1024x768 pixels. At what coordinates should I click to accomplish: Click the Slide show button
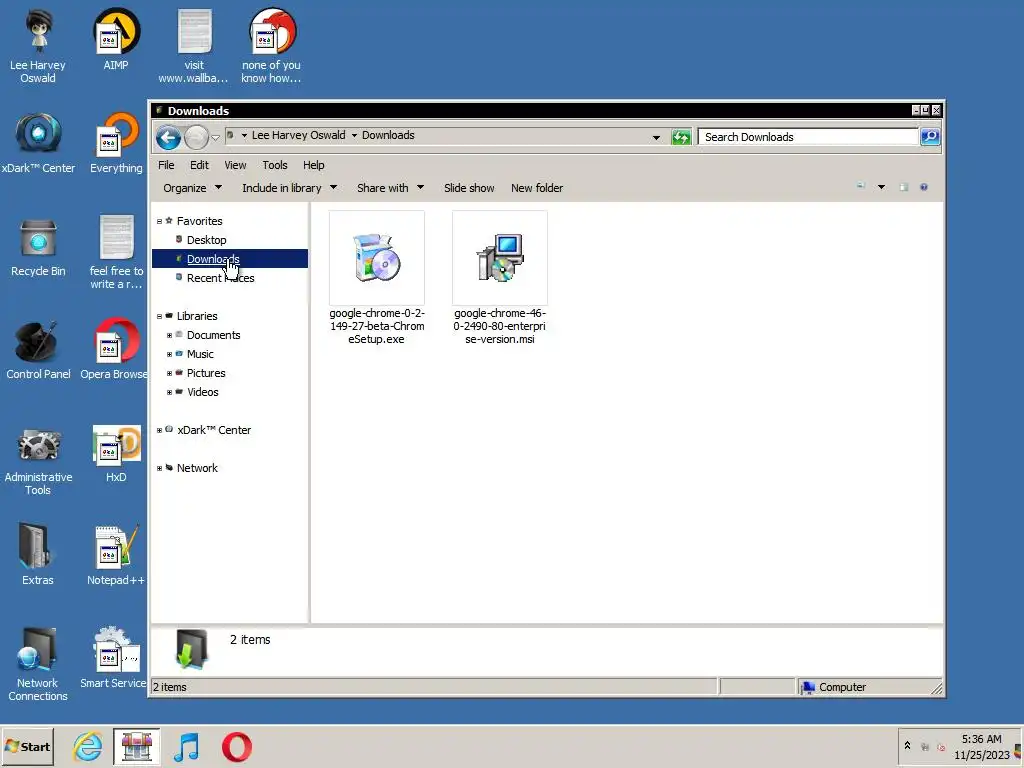tap(469, 188)
